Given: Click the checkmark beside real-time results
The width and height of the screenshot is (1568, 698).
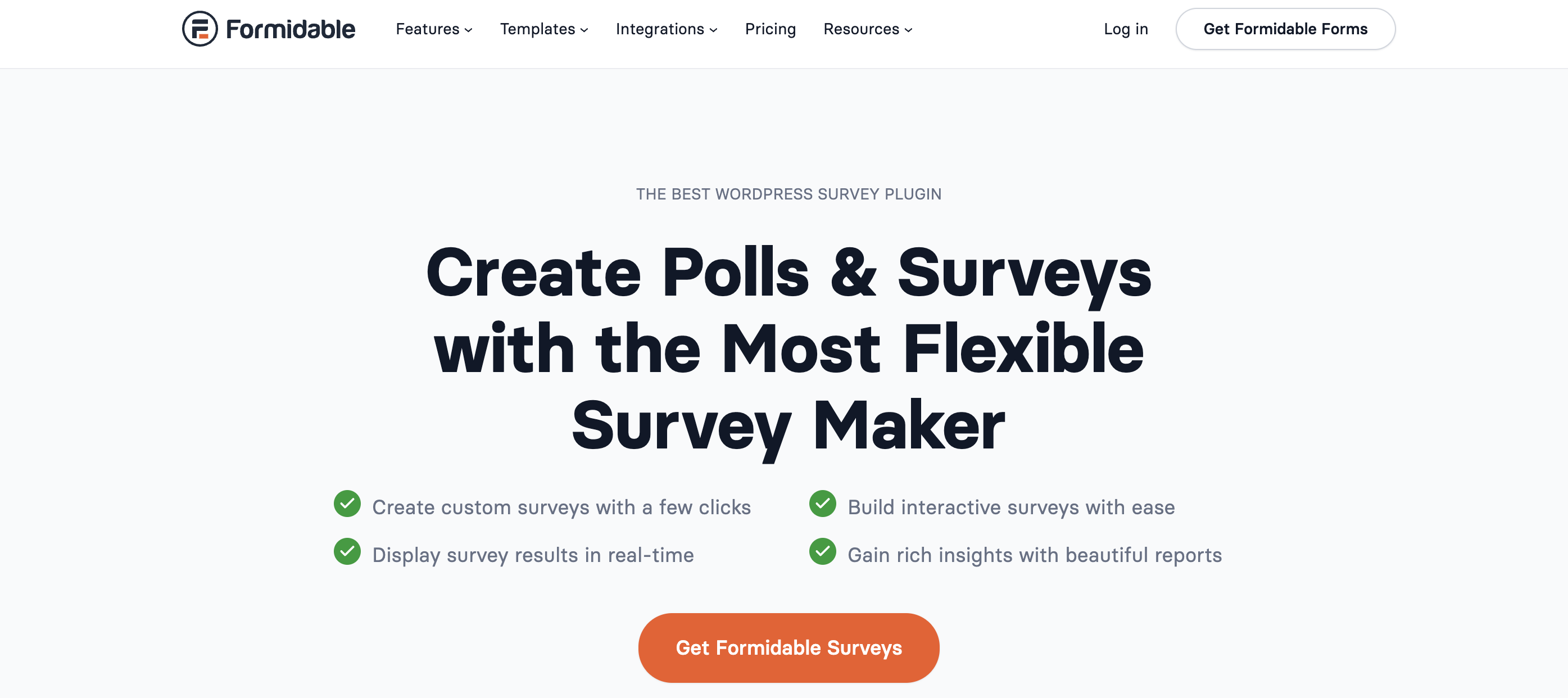Looking at the screenshot, I should click(x=347, y=553).
